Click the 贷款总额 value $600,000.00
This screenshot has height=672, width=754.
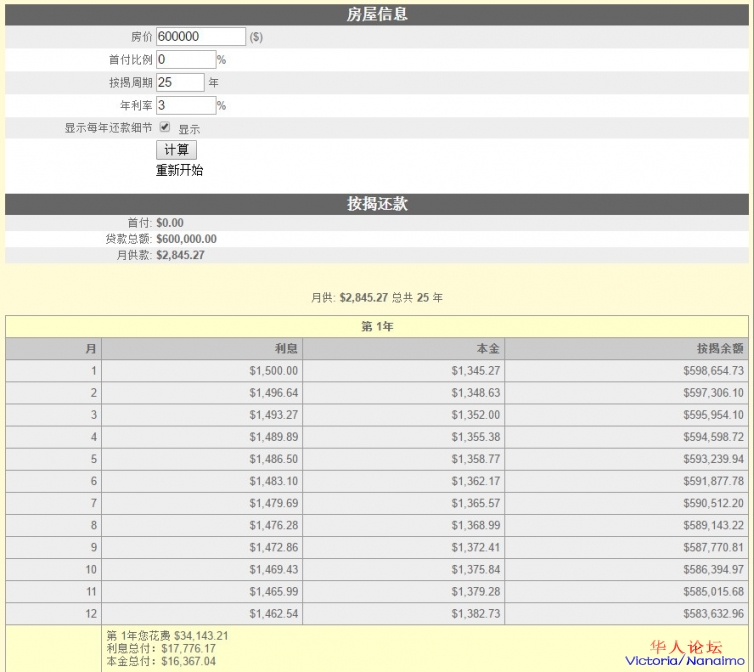(187, 239)
